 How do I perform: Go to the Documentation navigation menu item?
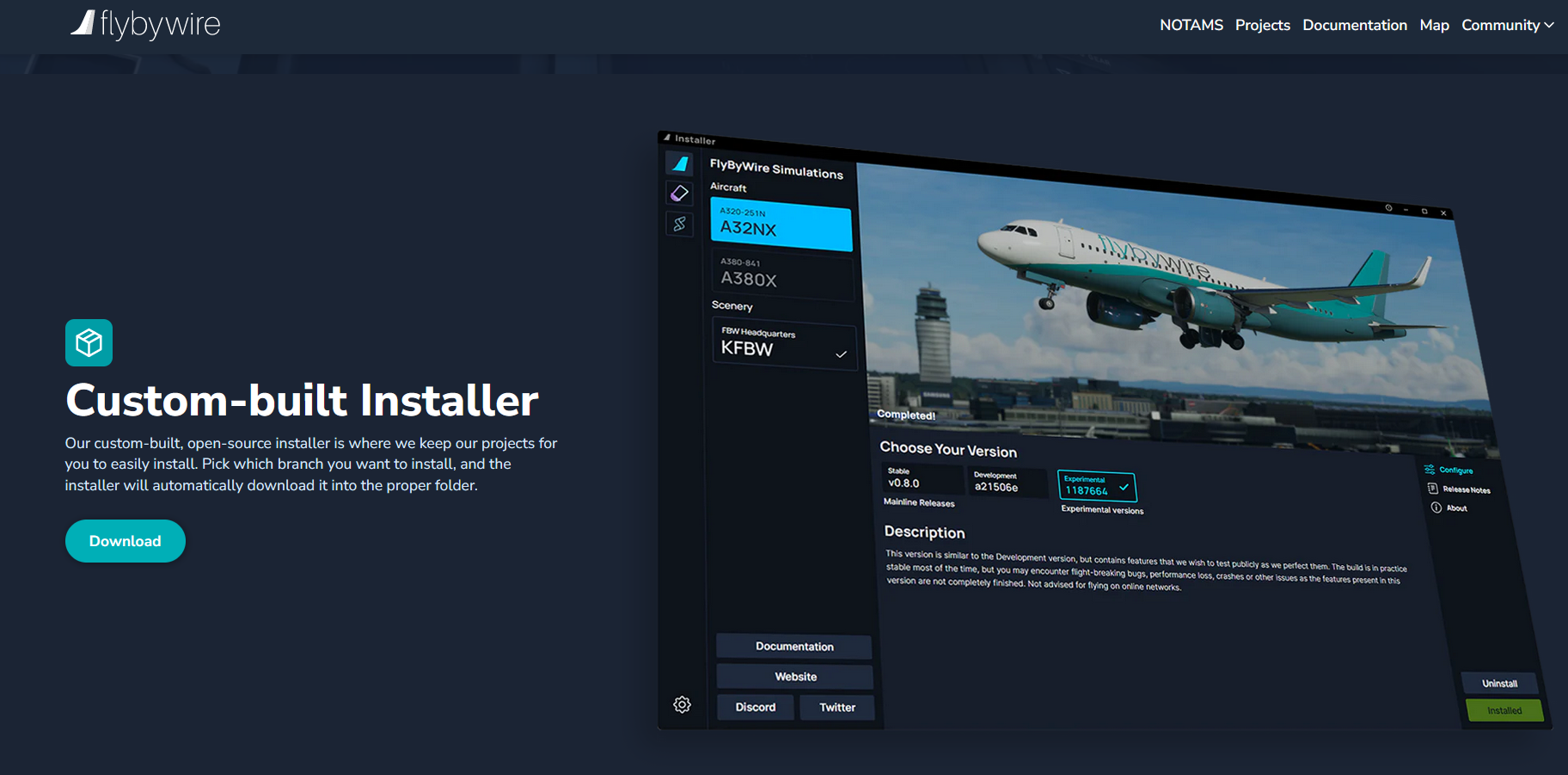click(1355, 25)
